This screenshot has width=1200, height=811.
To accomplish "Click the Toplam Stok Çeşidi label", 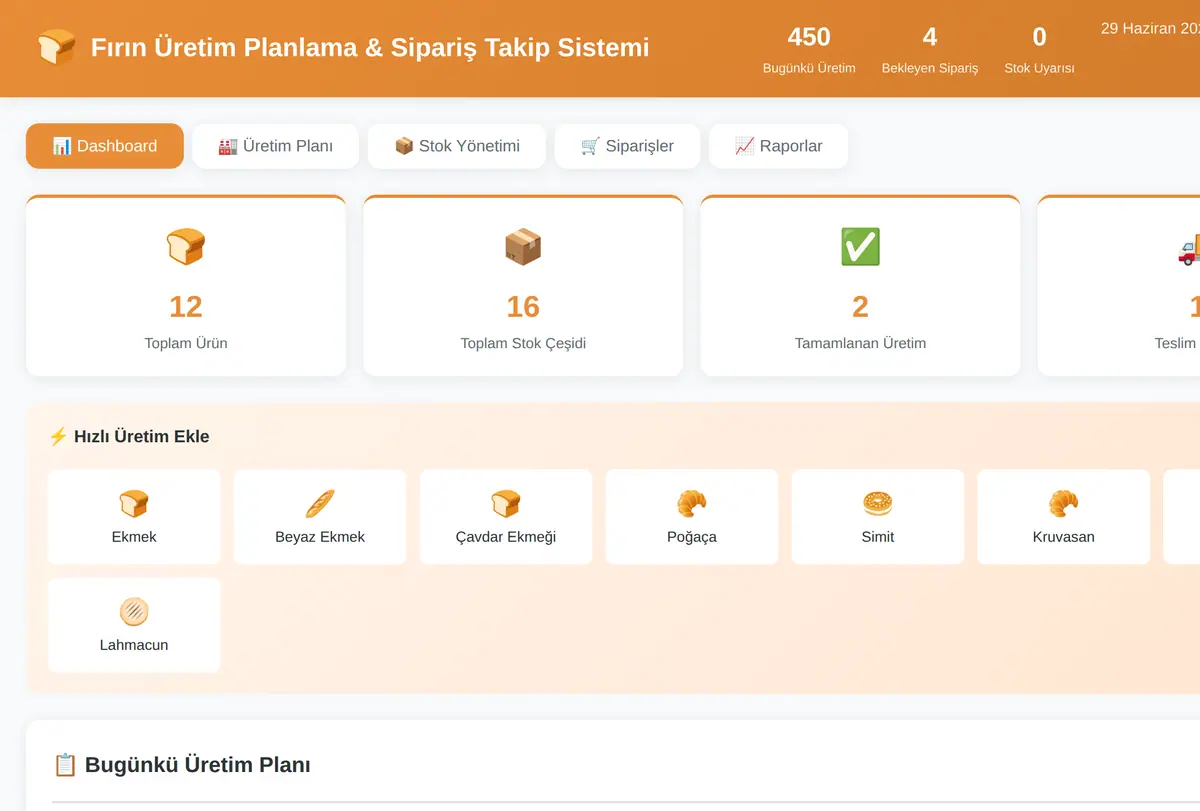I will point(523,343).
